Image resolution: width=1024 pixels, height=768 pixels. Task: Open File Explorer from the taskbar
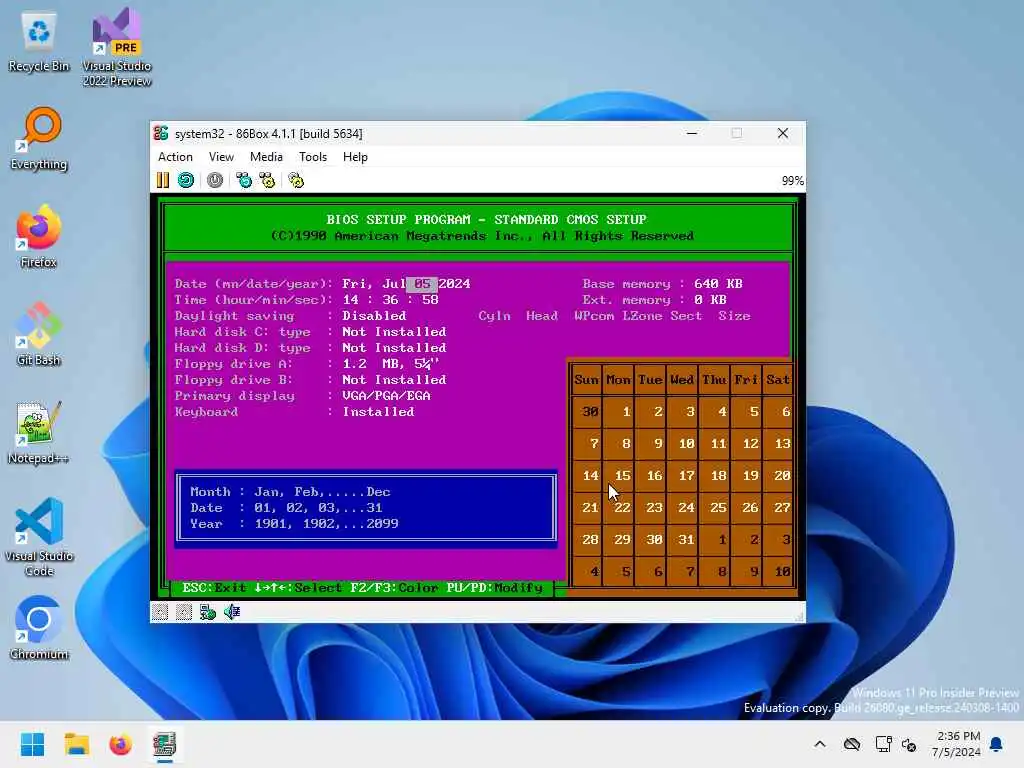[x=76, y=744]
